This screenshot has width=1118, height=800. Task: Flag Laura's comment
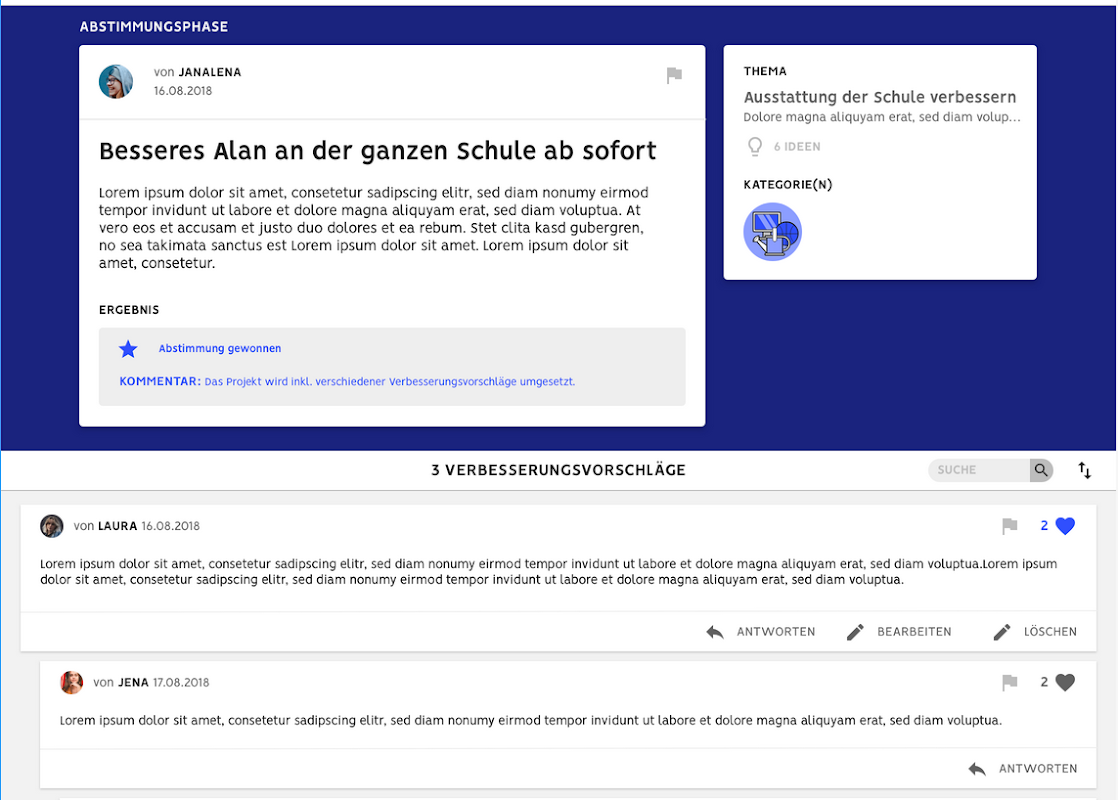tap(1010, 526)
